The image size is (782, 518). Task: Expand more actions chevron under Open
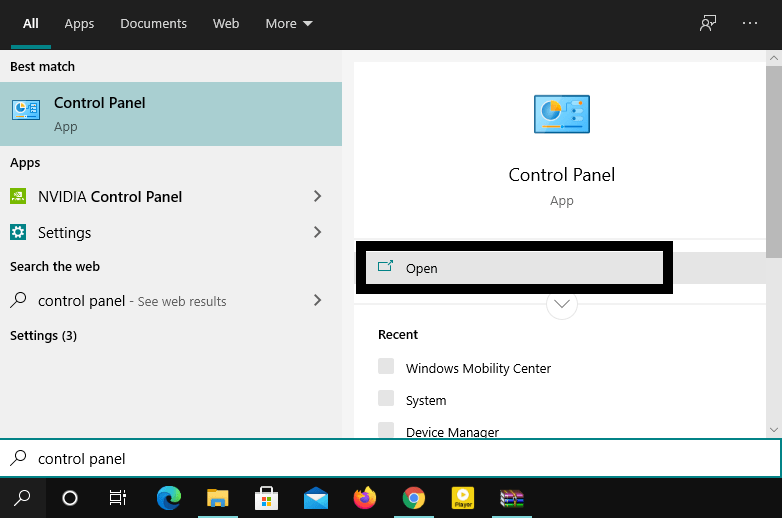pos(562,304)
